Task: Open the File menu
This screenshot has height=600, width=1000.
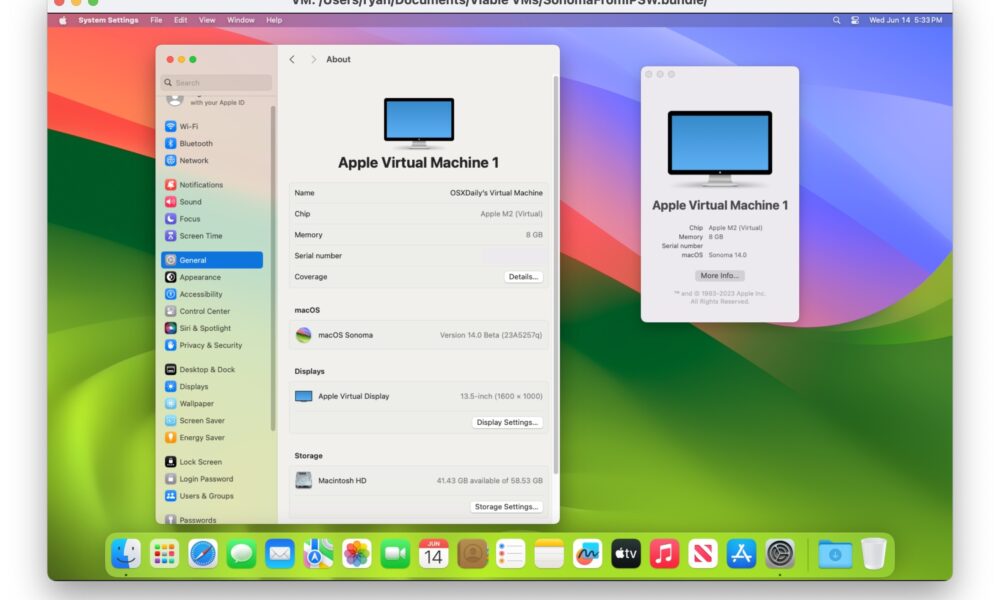Action: coord(156,20)
